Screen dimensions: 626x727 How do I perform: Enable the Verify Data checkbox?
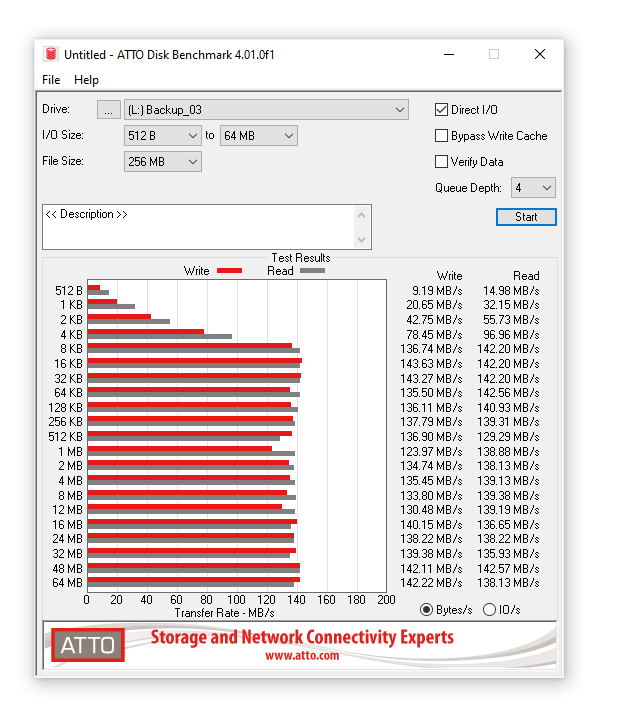[x=441, y=162]
